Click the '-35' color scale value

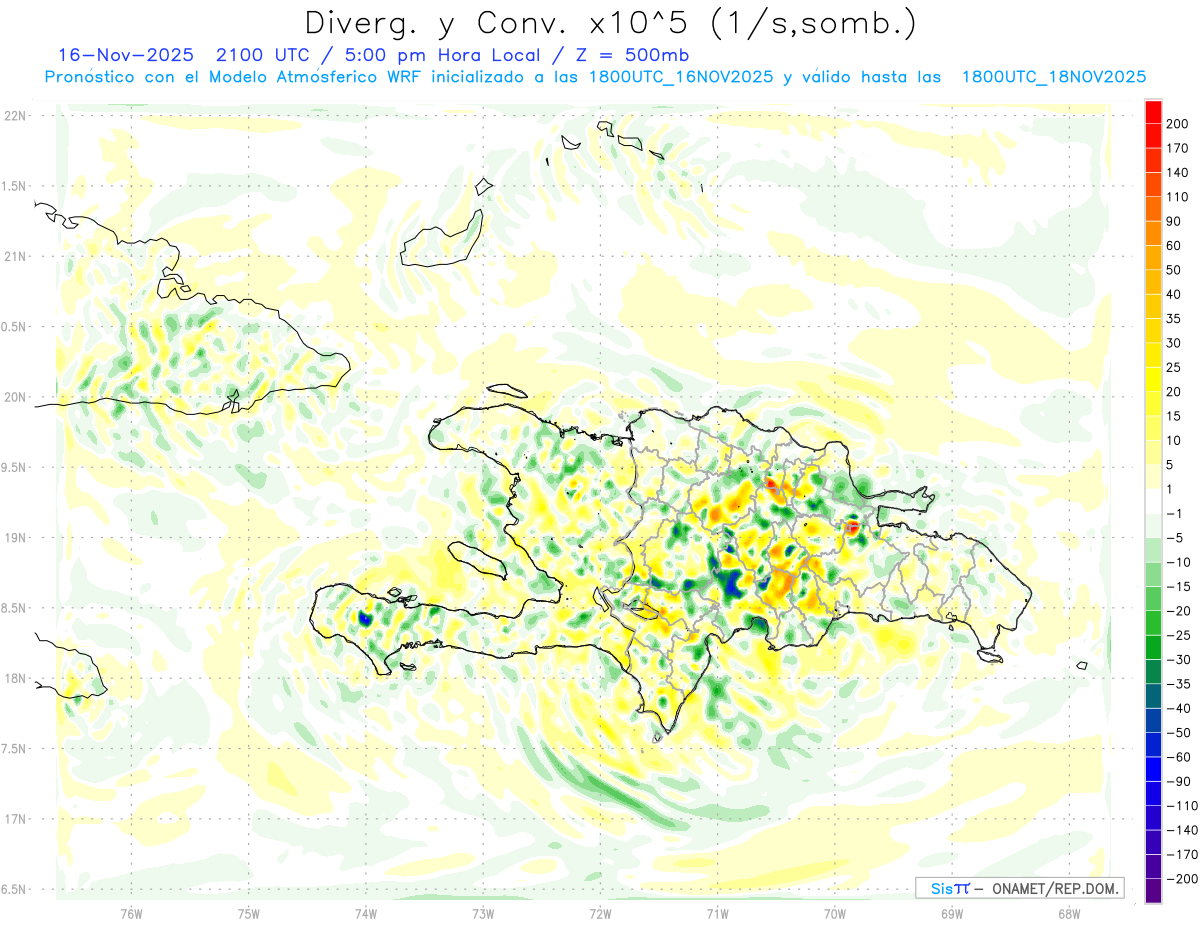point(1180,684)
